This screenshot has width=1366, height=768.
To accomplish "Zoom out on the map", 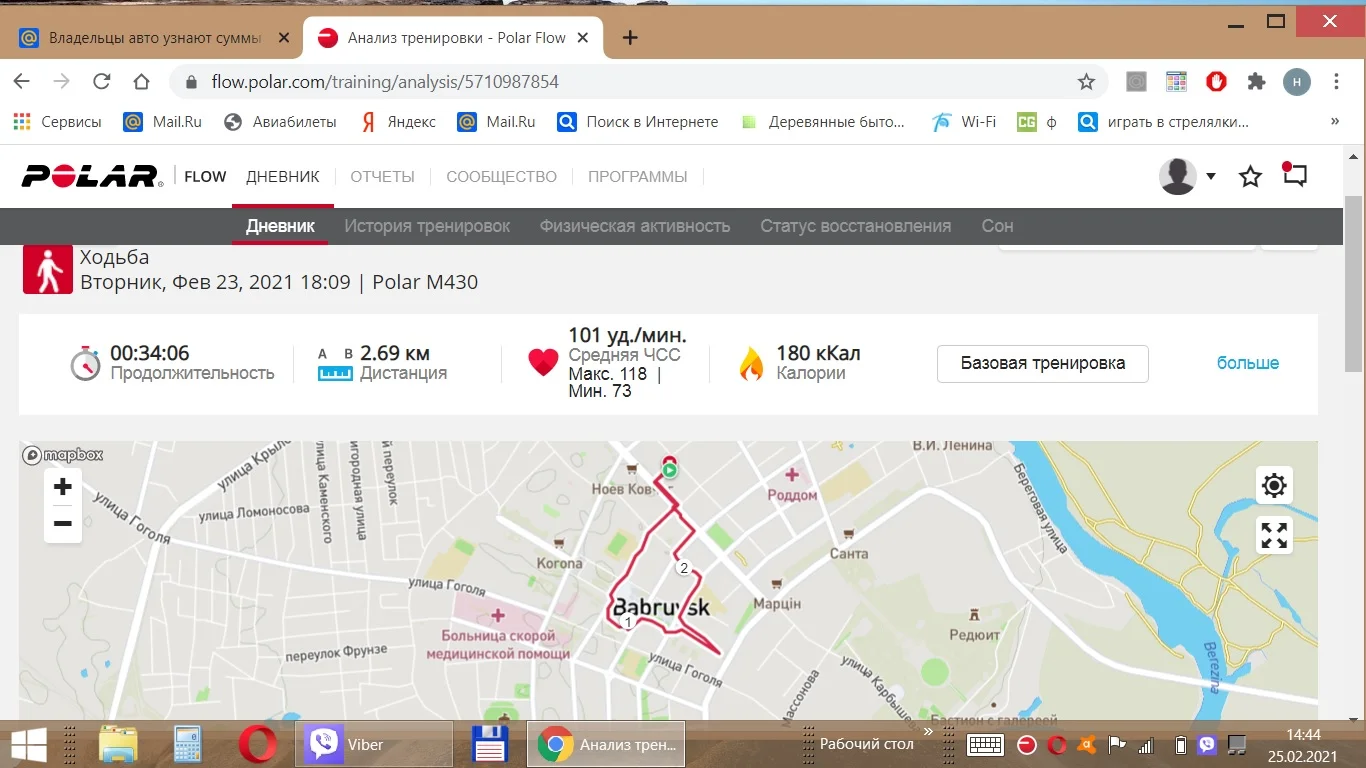I will pyautogui.click(x=63, y=523).
